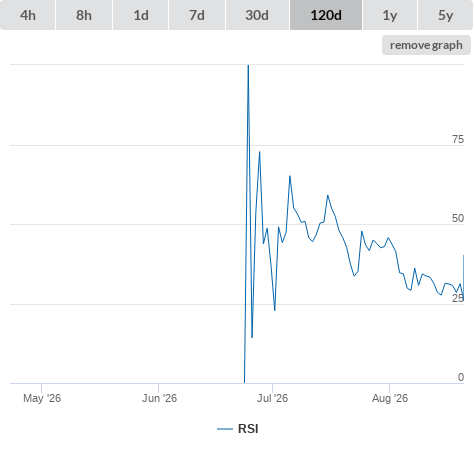Click the active 120d tab
Viewport: 474px width, 455px height.
pos(326,15)
